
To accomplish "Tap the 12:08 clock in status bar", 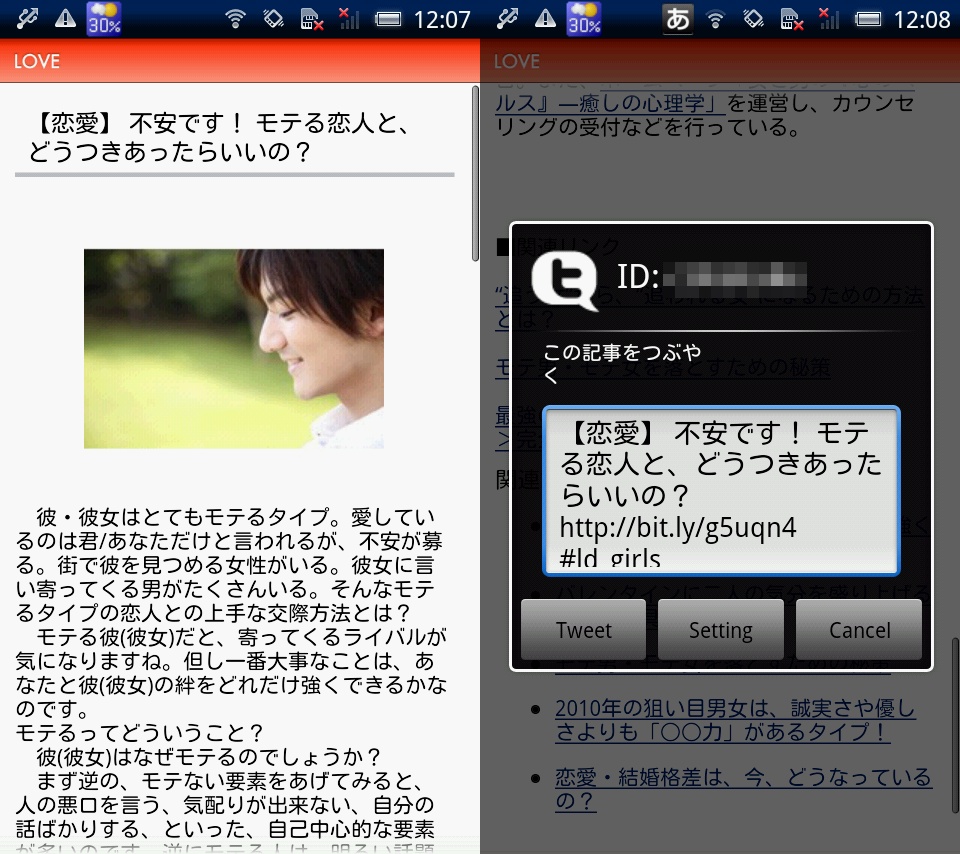I will [x=921, y=20].
